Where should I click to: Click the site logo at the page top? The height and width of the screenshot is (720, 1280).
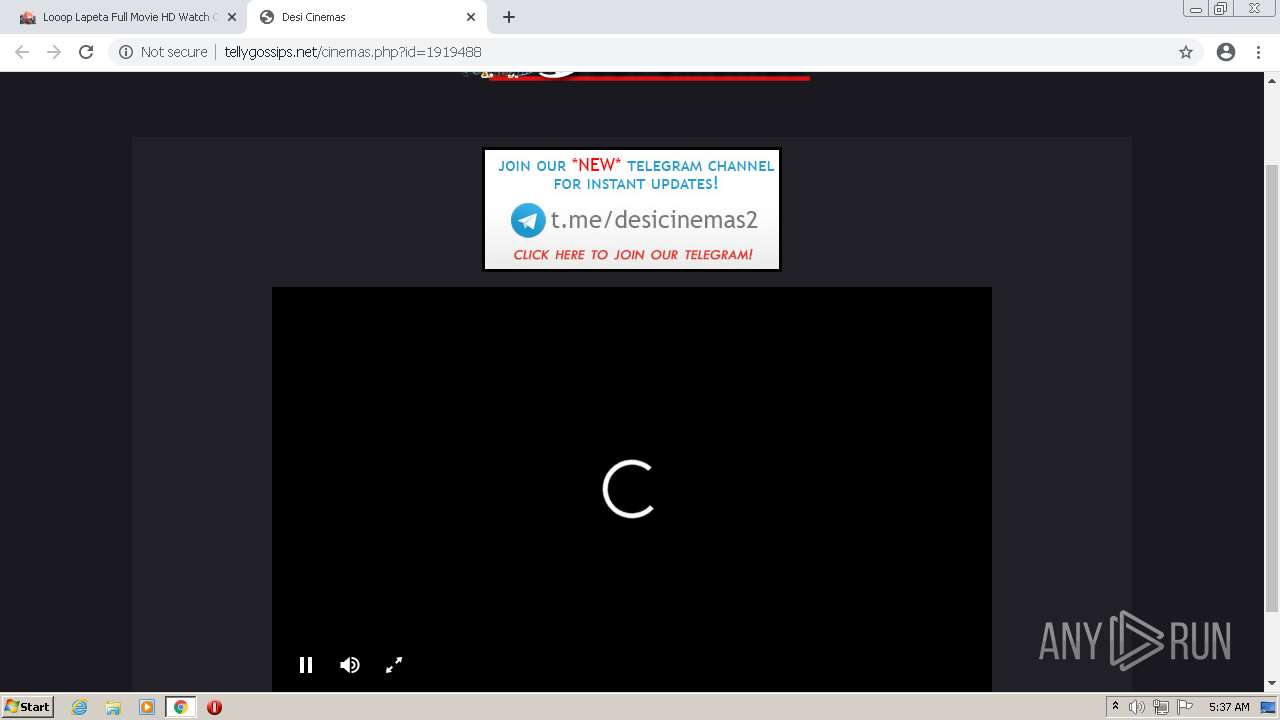[636, 76]
